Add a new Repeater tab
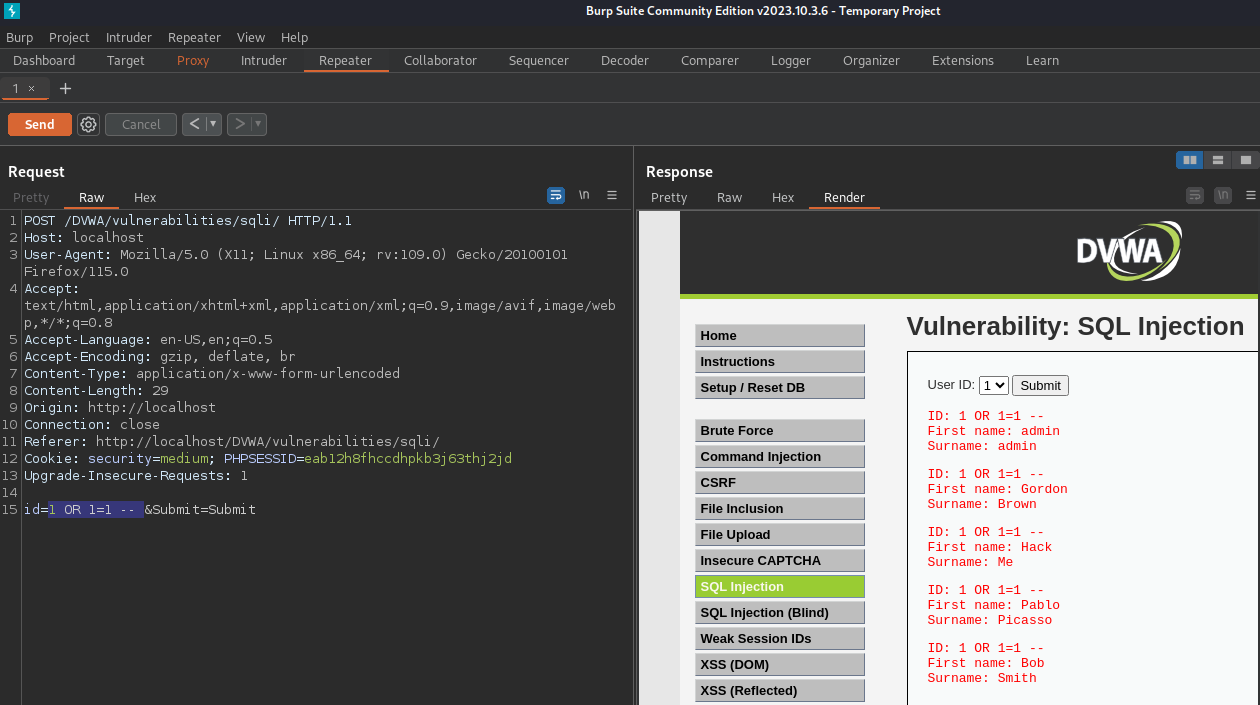Image resolution: width=1260 pixels, height=705 pixels. (65, 88)
